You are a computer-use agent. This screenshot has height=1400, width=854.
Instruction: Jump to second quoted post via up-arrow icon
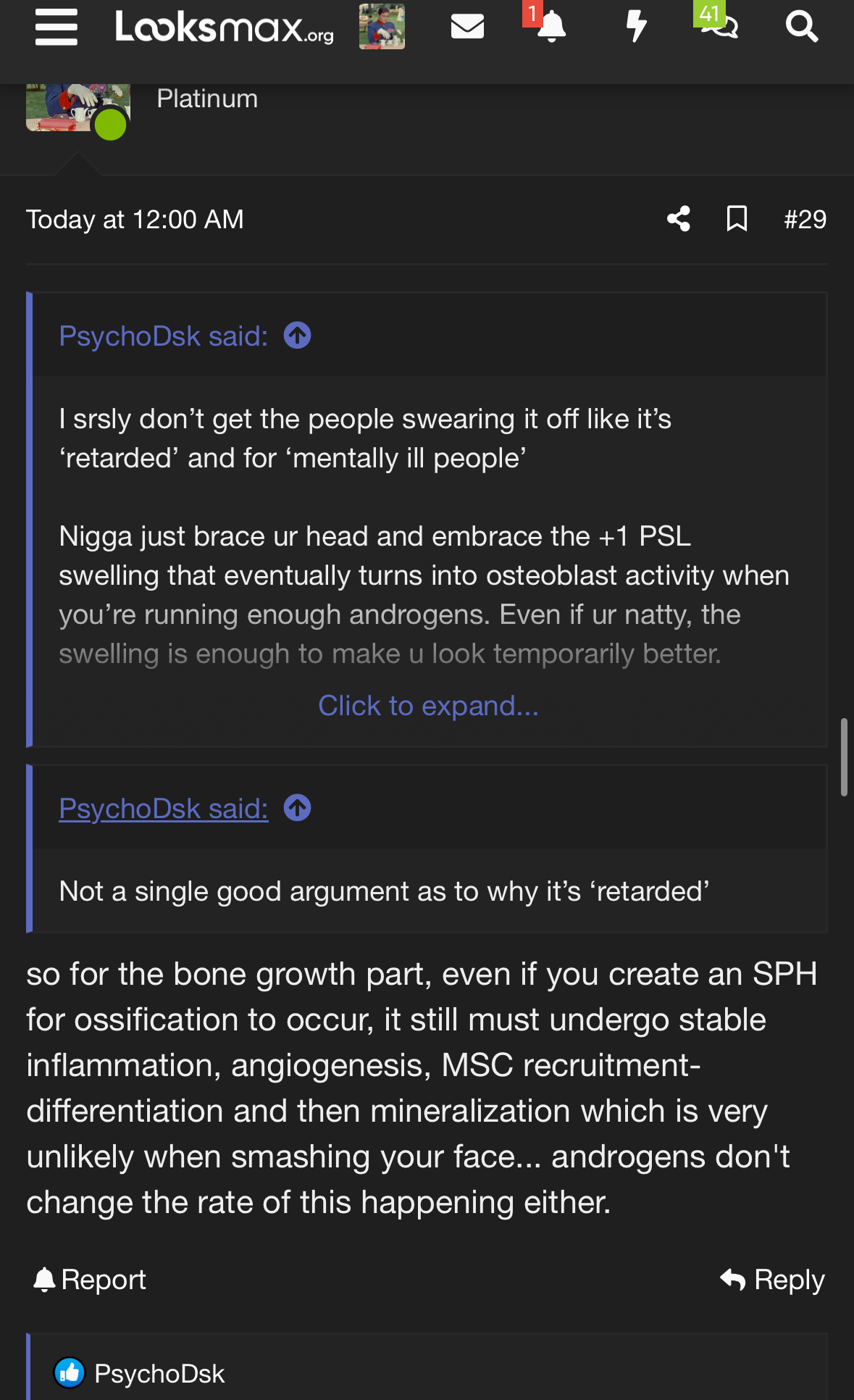[x=297, y=808]
